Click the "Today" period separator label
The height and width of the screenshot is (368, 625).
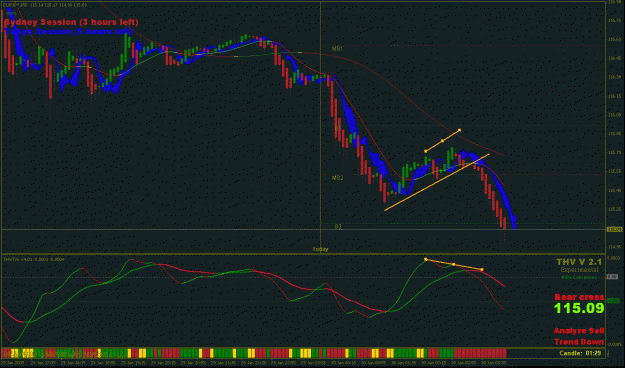coord(320,249)
